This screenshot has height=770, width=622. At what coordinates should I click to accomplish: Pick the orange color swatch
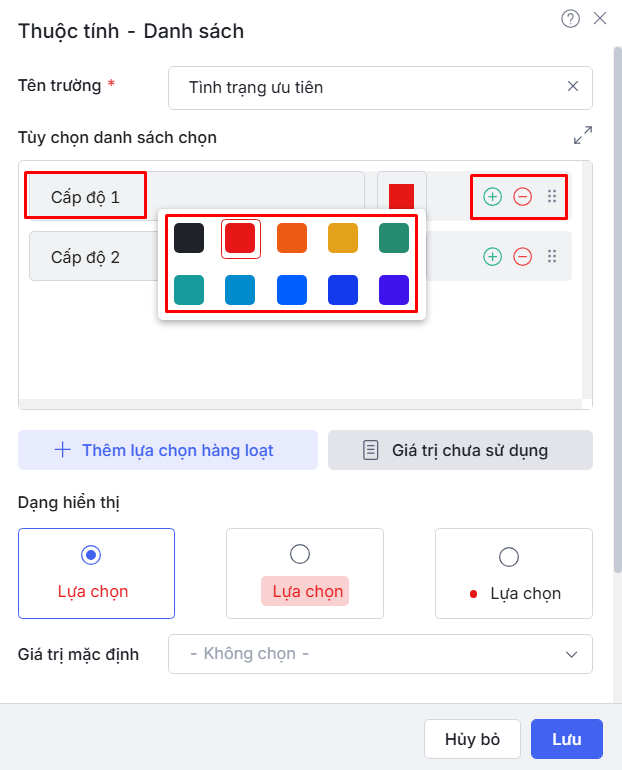pyautogui.click(x=292, y=238)
